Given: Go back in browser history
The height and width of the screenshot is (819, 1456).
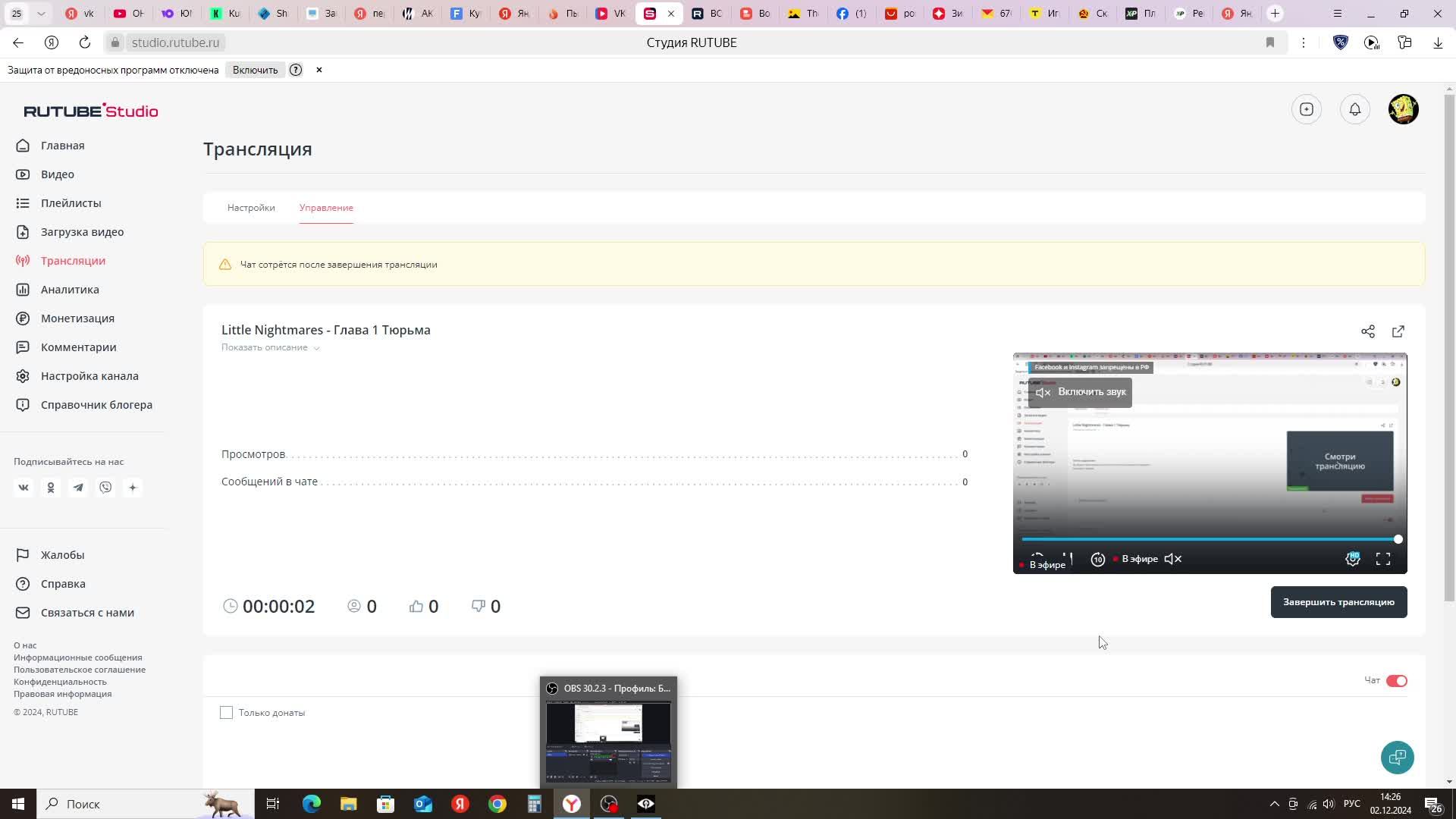Looking at the screenshot, I should click(x=18, y=42).
